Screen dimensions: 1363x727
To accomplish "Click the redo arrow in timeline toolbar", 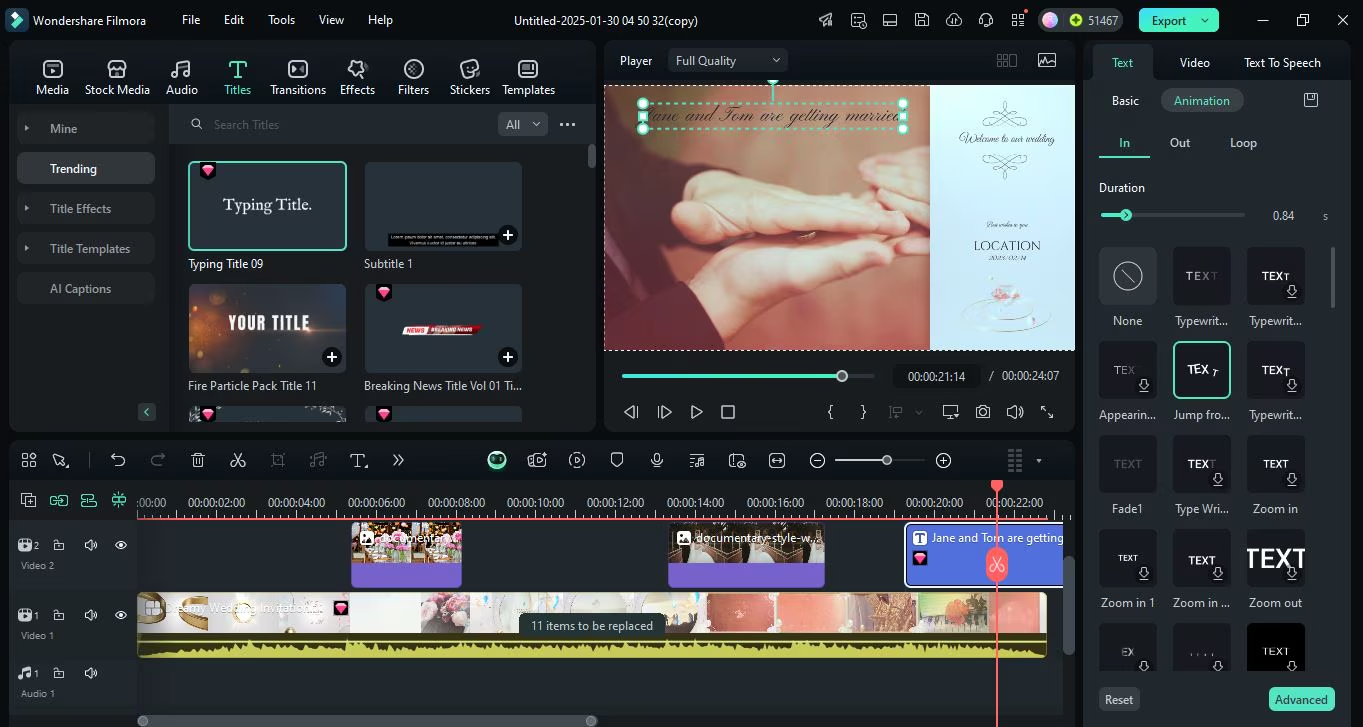I will point(158,460).
